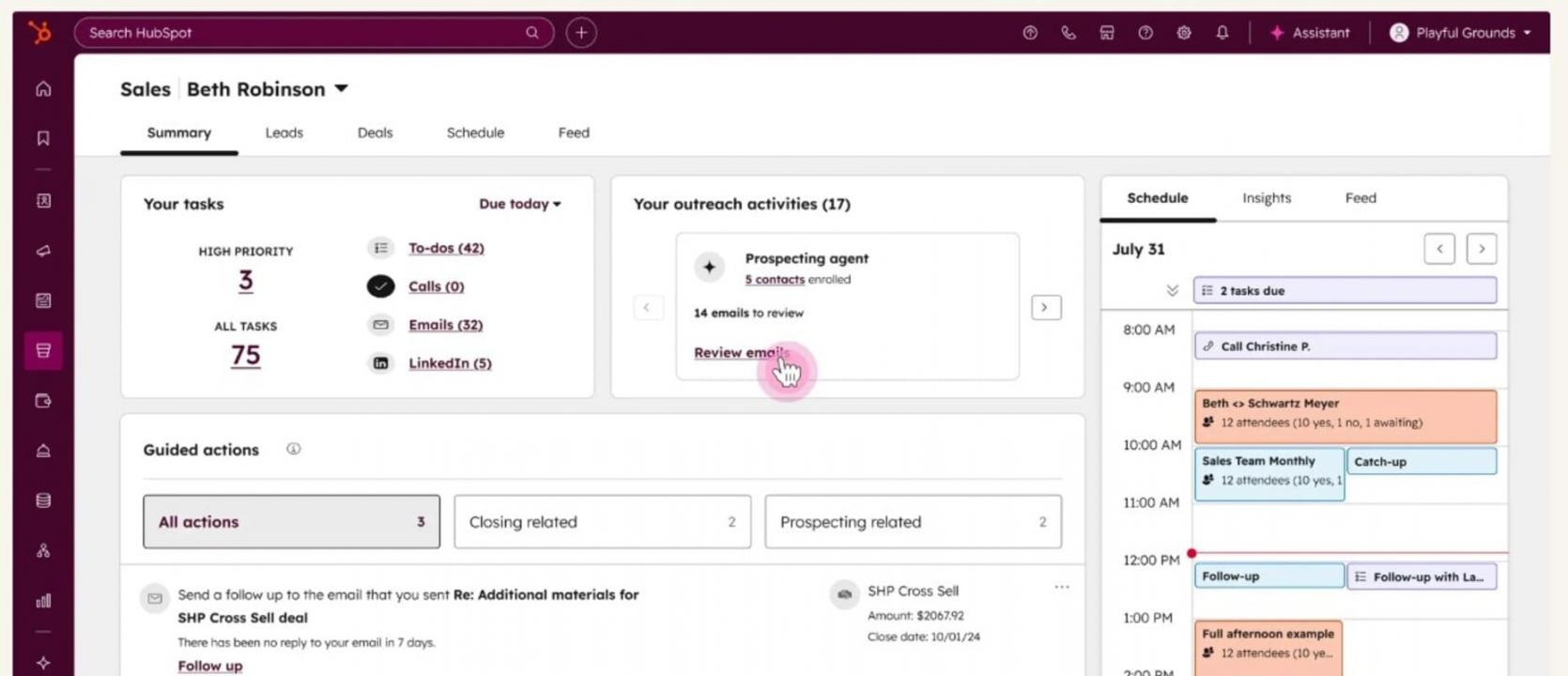1568x676 pixels.
Task: Open the Assistant button in top bar
Action: (x=1310, y=33)
